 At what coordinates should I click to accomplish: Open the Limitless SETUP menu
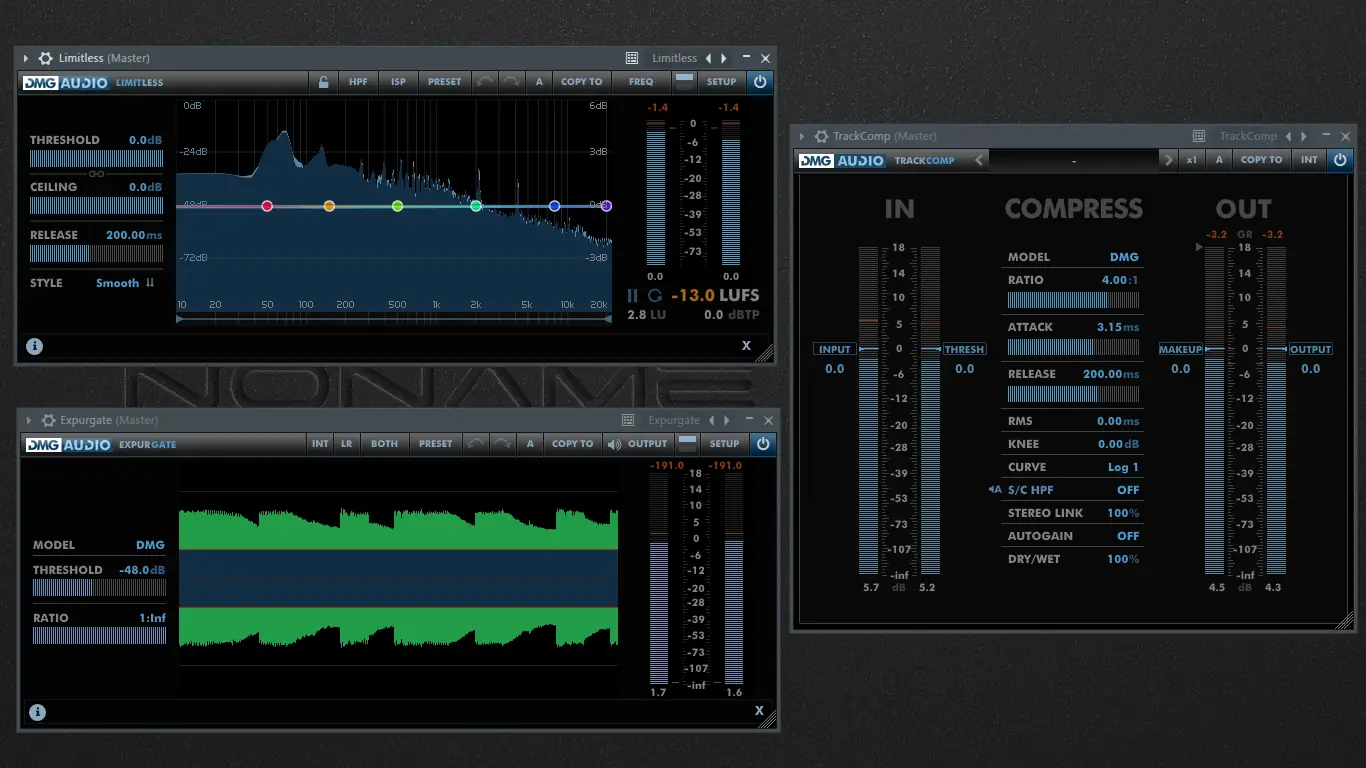coord(722,82)
